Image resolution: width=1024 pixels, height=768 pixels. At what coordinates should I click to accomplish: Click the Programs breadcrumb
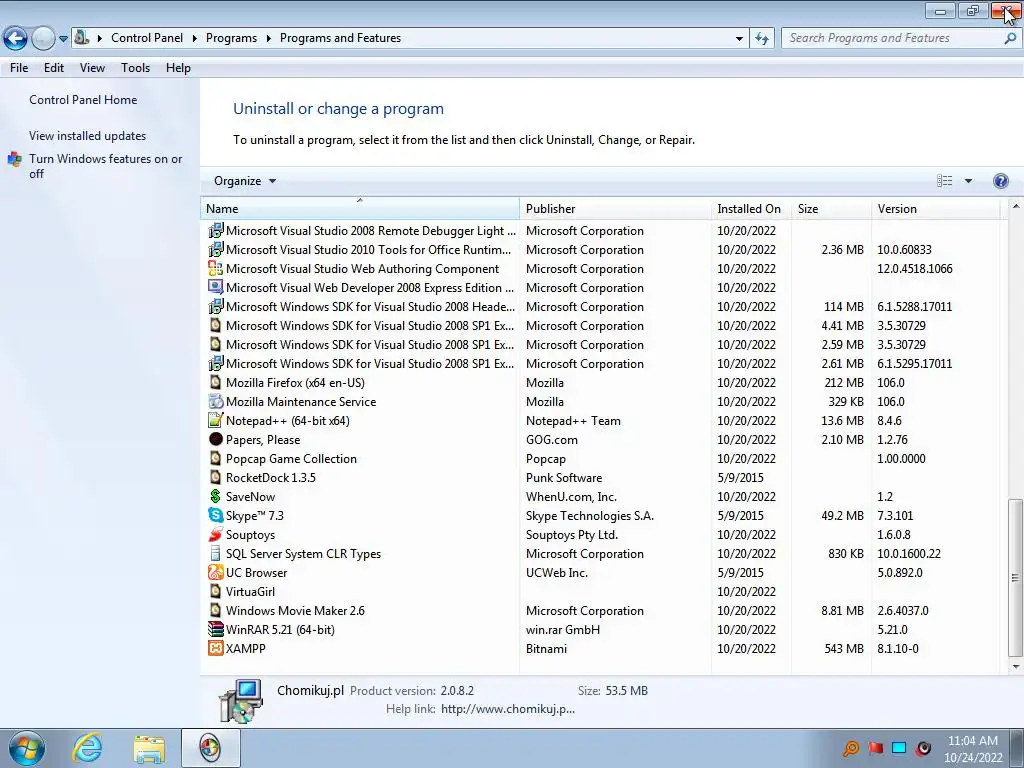pos(231,38)
